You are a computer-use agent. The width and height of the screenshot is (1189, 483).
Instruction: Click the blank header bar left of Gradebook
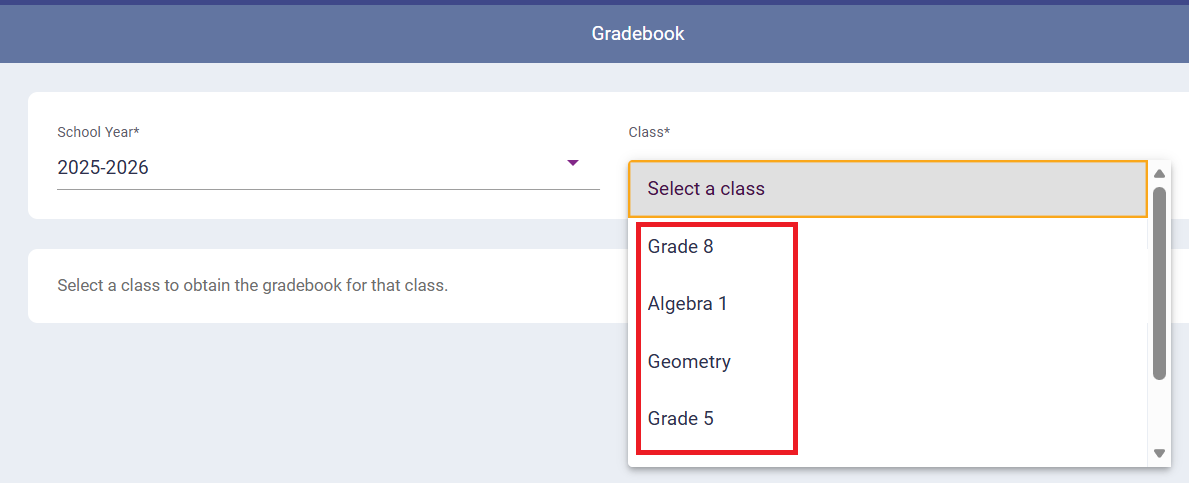coord(250,33)
